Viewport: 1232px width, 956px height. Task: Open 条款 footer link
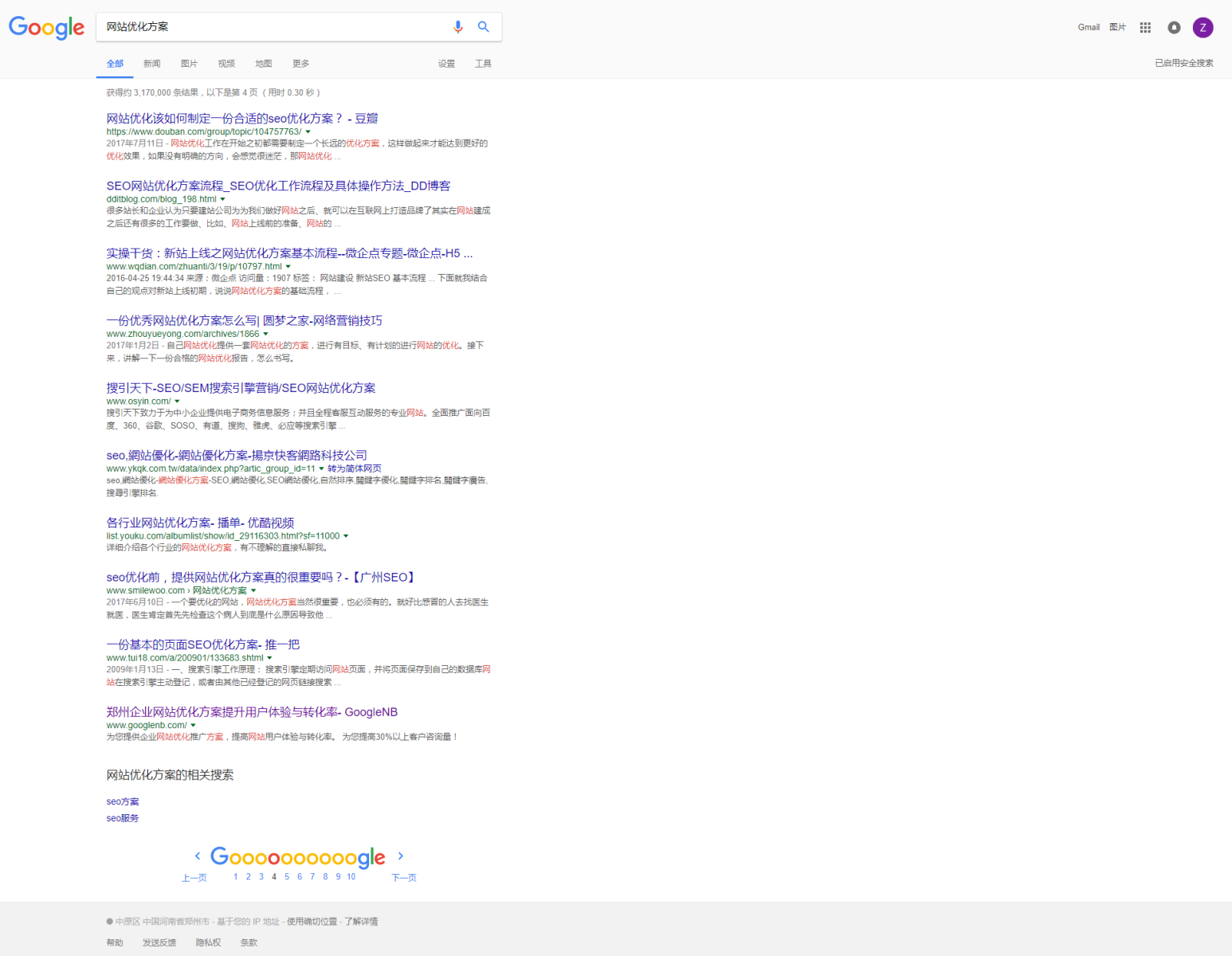pyautogui.click(x=249, y=942)
